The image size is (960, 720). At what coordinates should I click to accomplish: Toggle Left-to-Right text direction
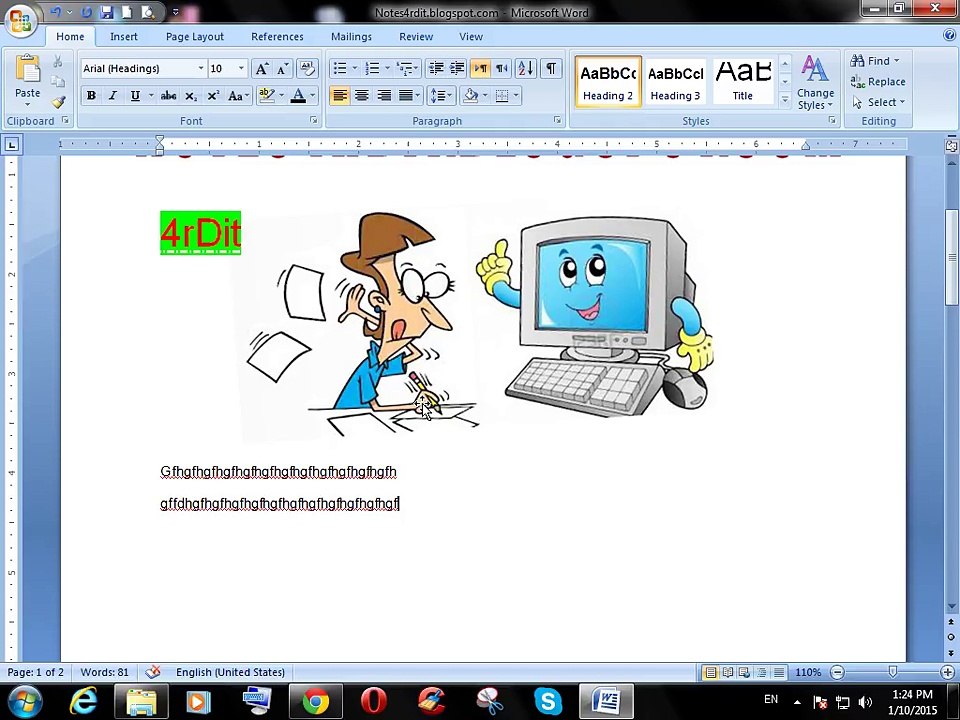[480, 68]
